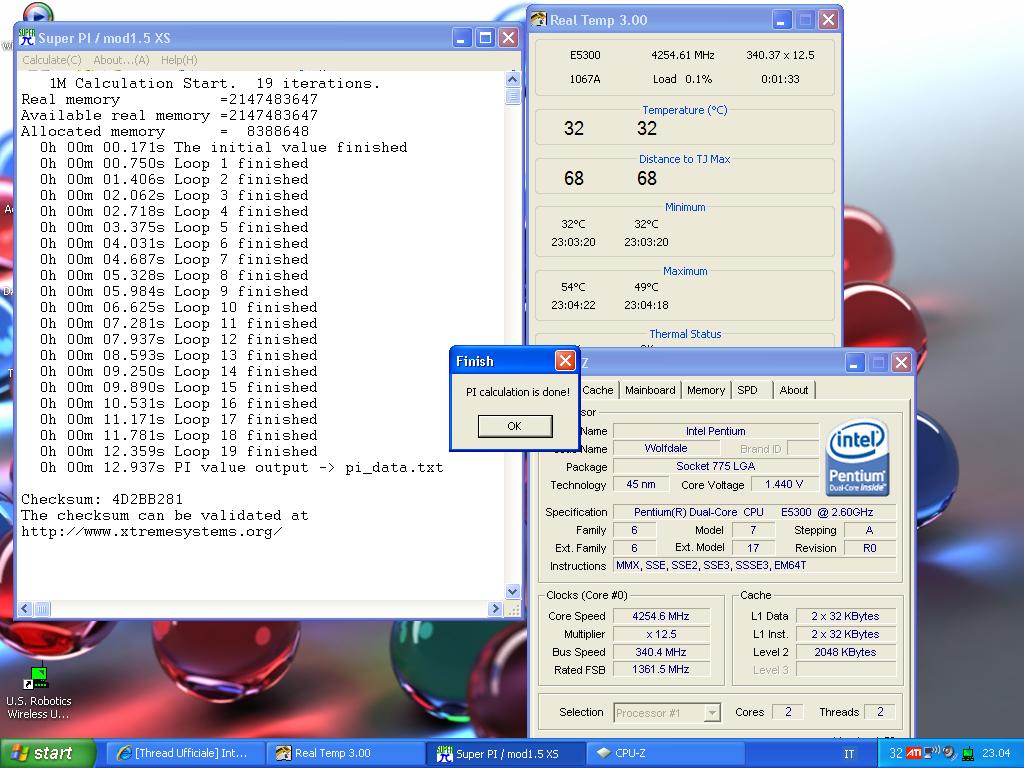This screenshot has width=1024, height=768.
Task: Open the U.S. Robotics Wireless desktop shortcut
Action: (x=39, y=693)
